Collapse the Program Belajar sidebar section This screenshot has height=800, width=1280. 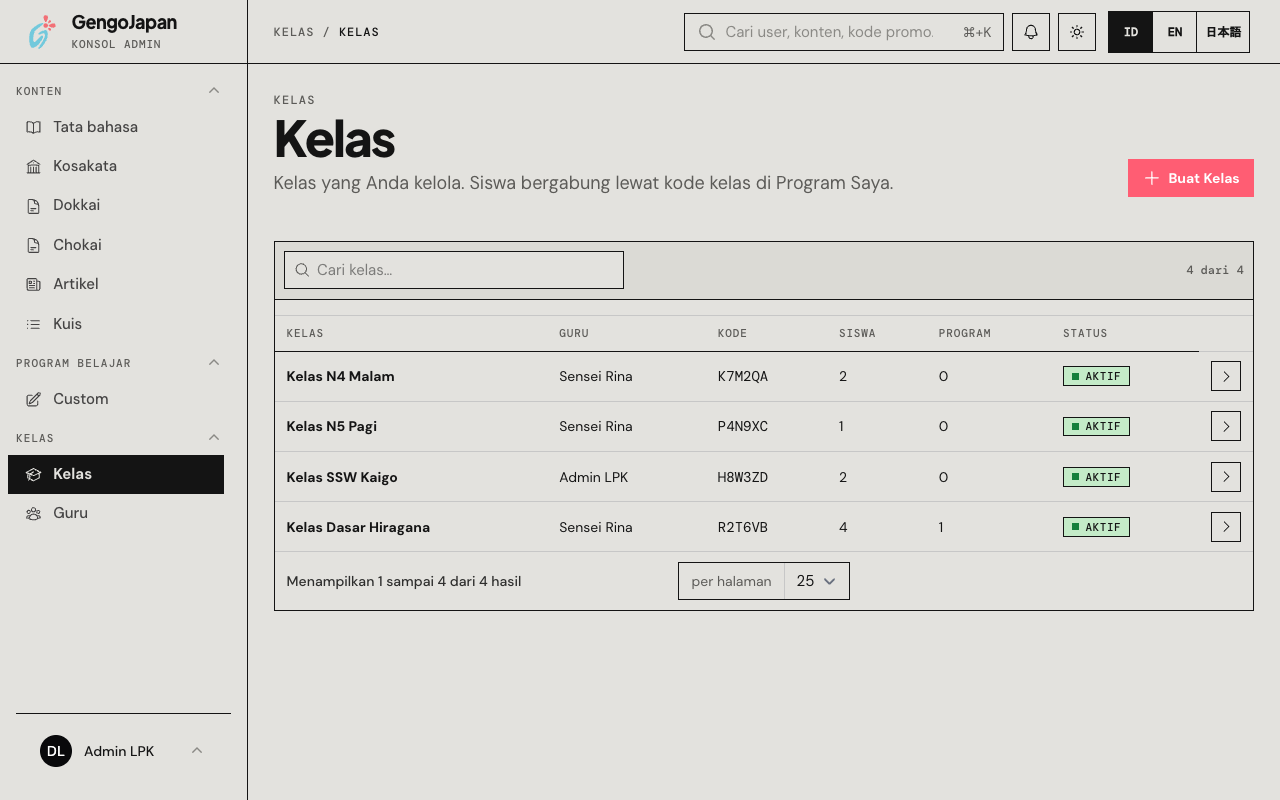[x=214, y=363]
